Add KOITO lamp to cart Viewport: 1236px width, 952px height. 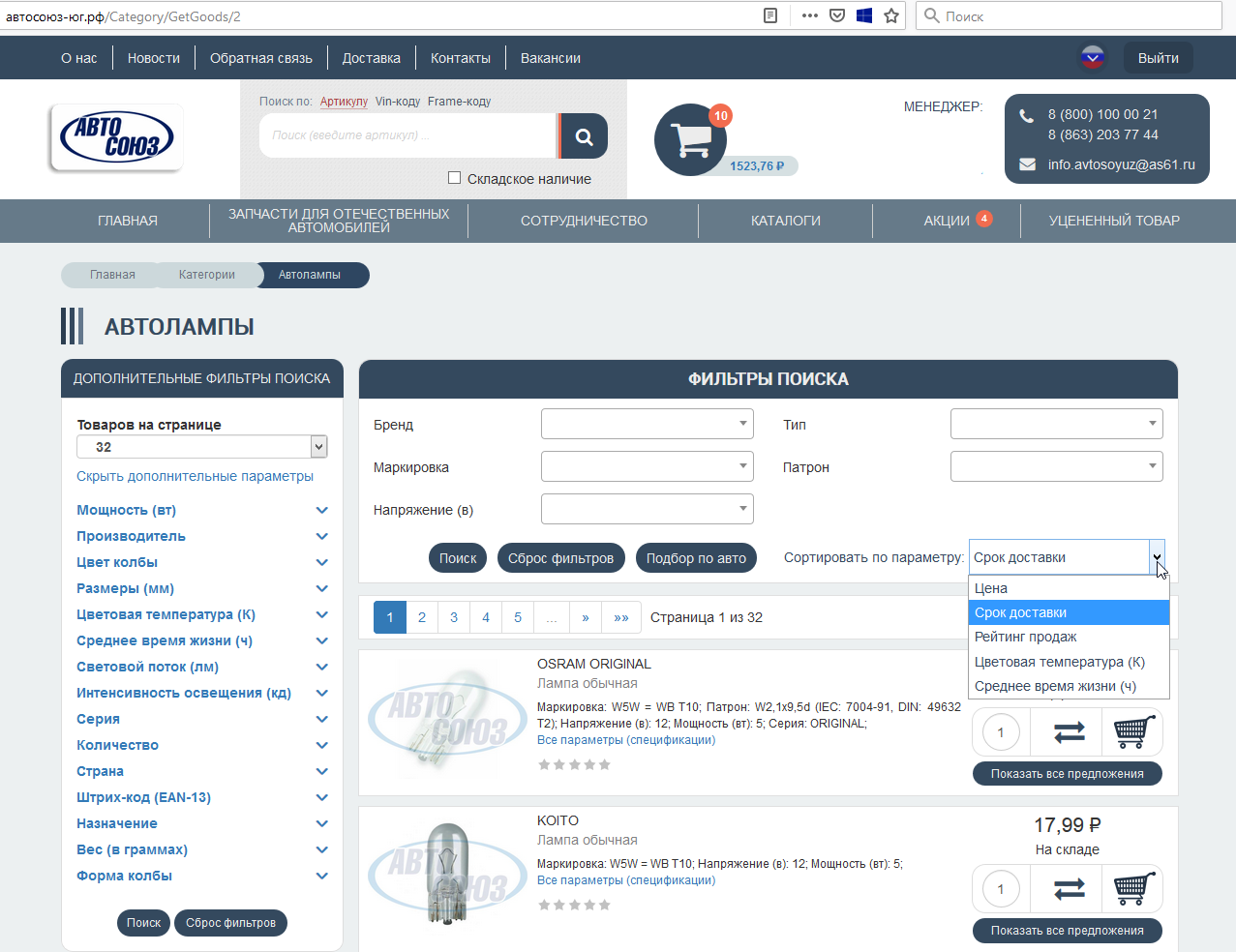[x=1133, y=888]
